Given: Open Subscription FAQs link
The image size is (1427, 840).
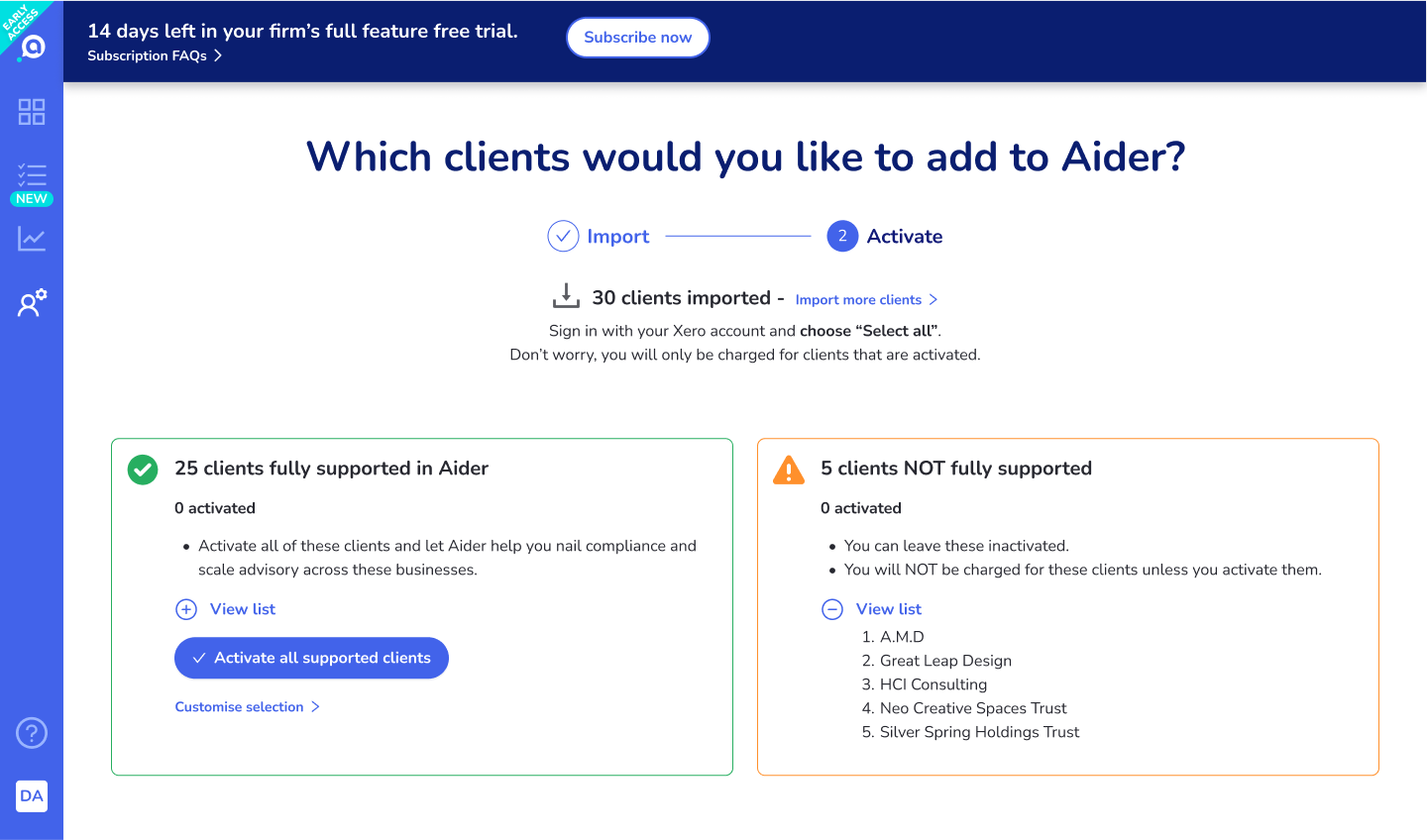Looking at the screenshot, I should [x=154, y=55].
